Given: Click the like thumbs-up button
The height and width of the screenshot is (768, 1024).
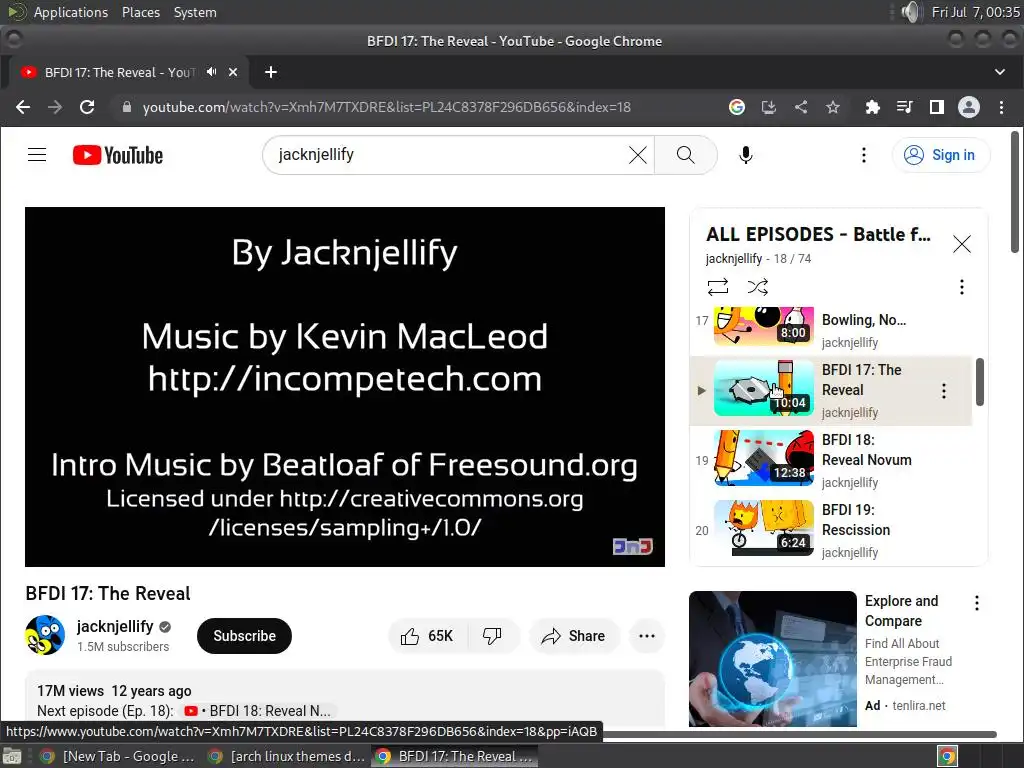Looking at the screenshot, I should 427,636.
